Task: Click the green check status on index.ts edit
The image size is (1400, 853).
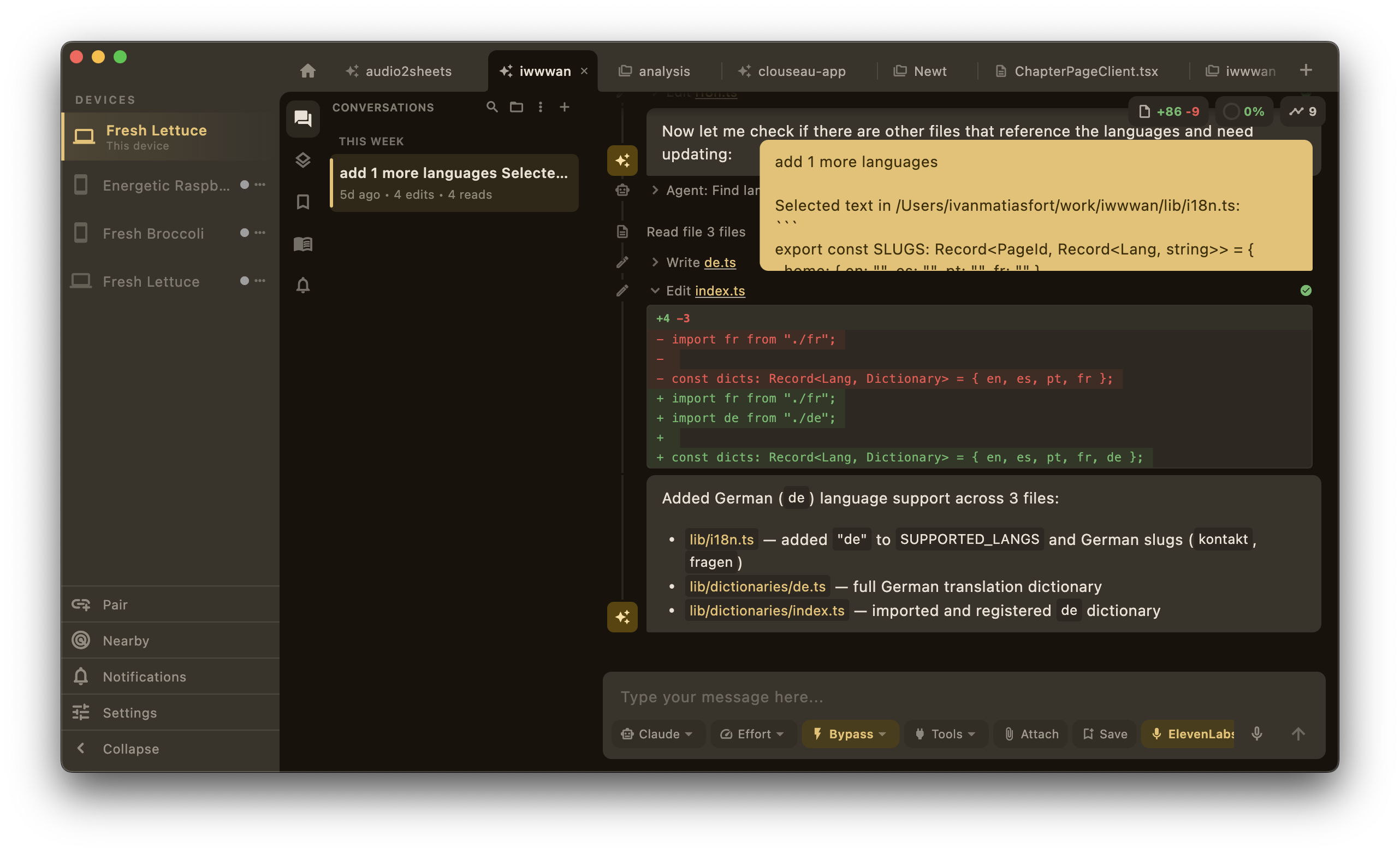Action: coord(1306,291)
